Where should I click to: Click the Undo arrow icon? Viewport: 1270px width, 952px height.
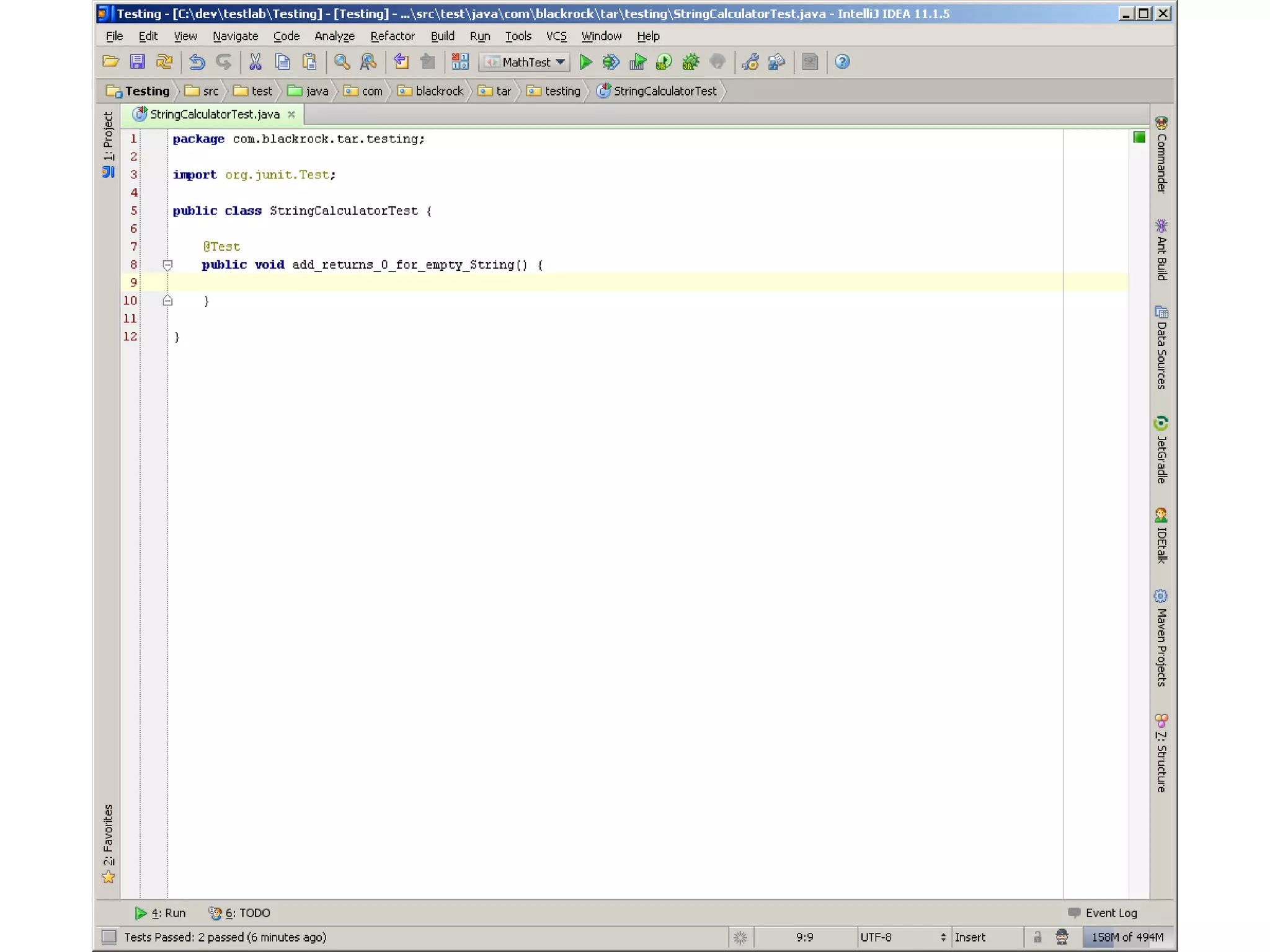pyautogui.click(x=197, y=62)
